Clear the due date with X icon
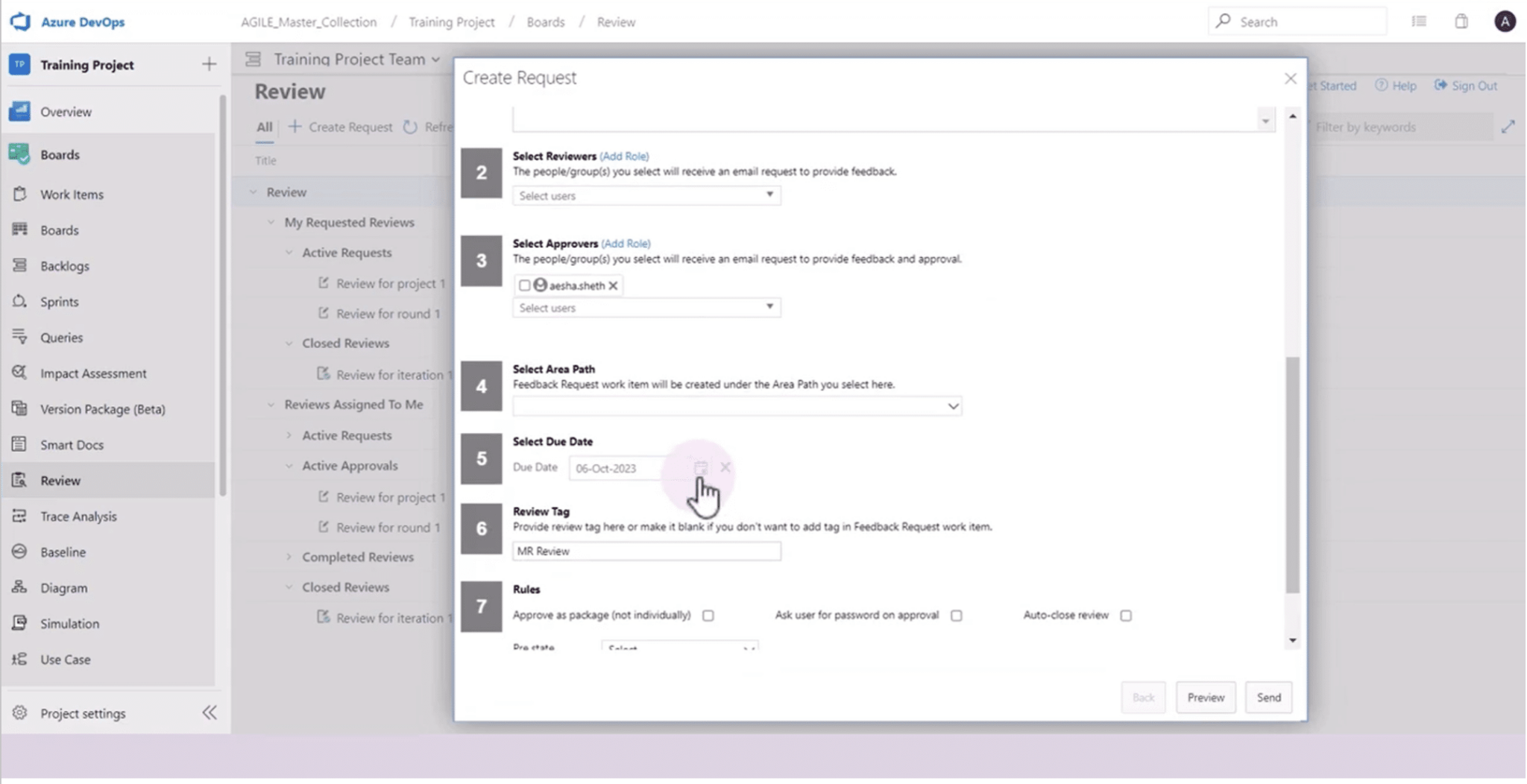The image size is (1527, 784). click(x=725, y=467)
